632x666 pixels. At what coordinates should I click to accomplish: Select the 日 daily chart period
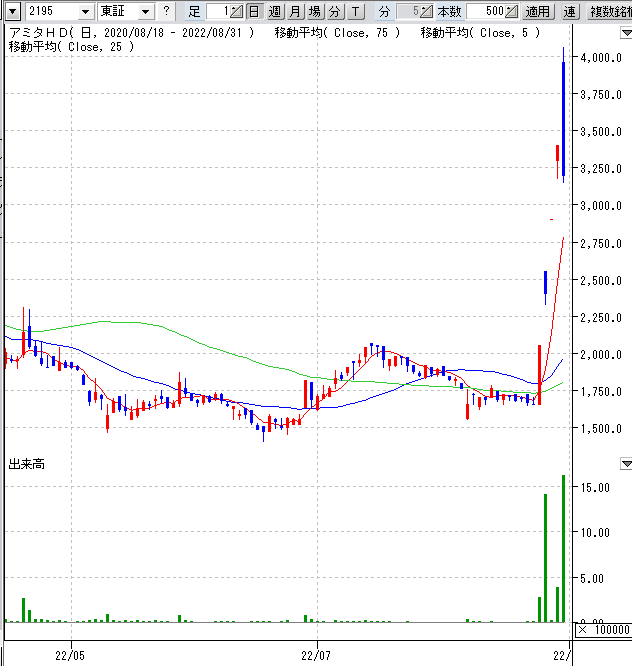pos(254,11)
